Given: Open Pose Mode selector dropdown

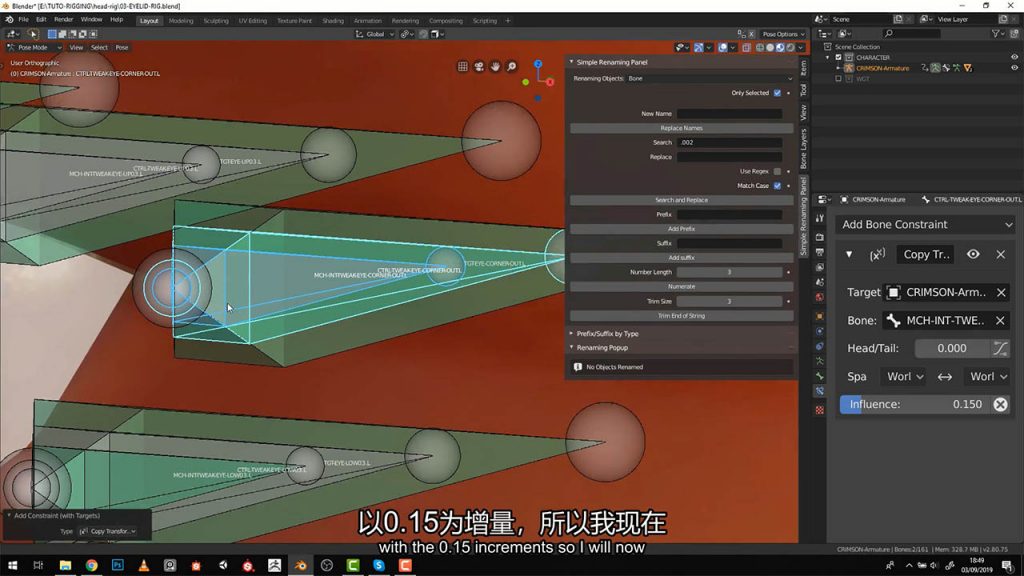Looking at the screenshot, I should click(x=34, y=48).
